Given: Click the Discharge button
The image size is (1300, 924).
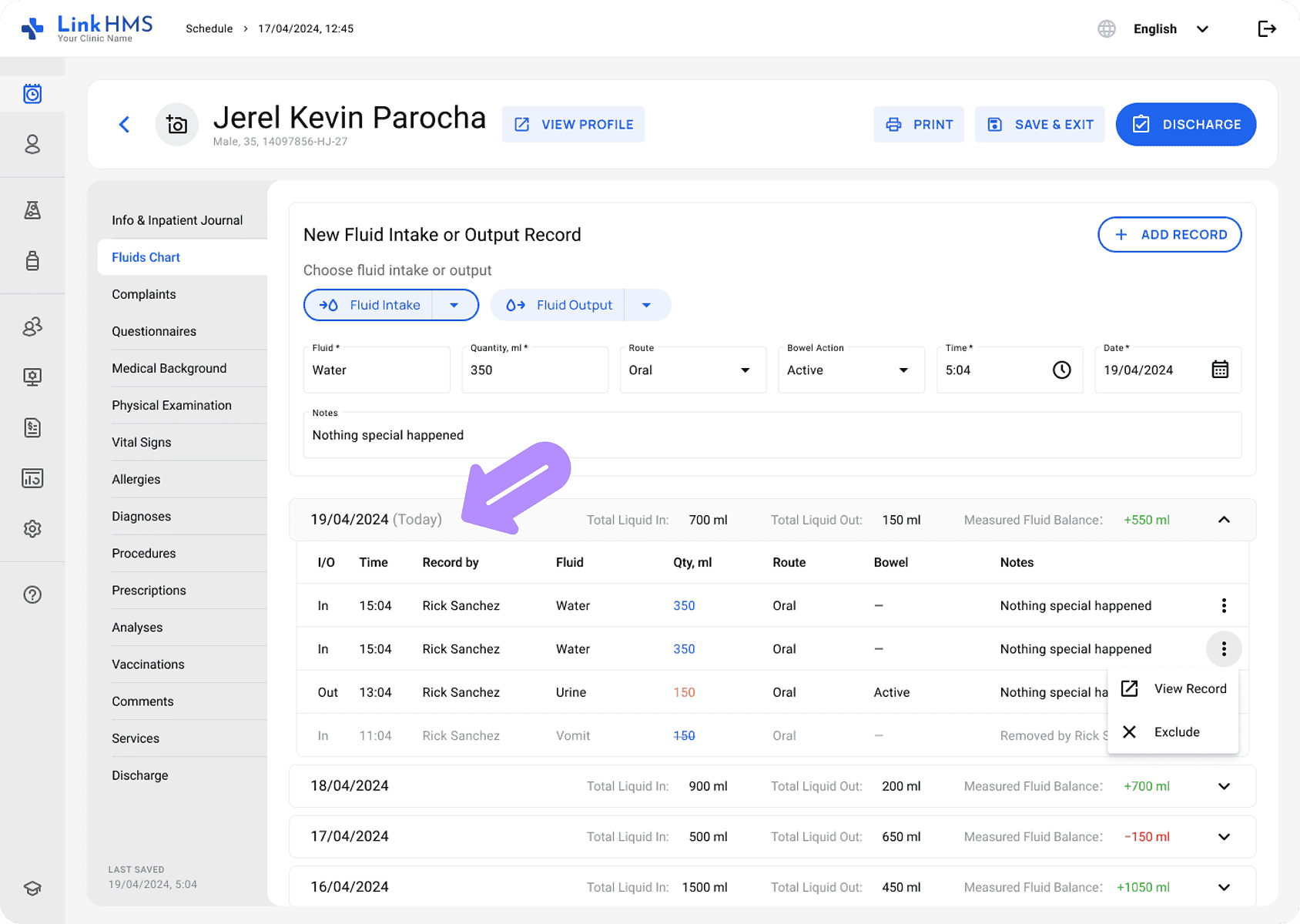Looking at the screenshot, I should pyautogui.click(x=1185, y=125).
